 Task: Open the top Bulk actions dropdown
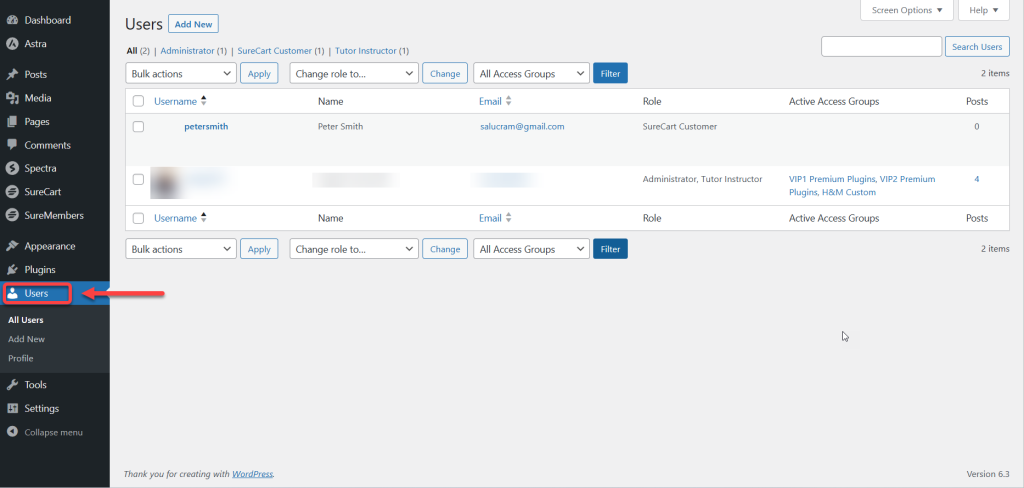(181, 74)
